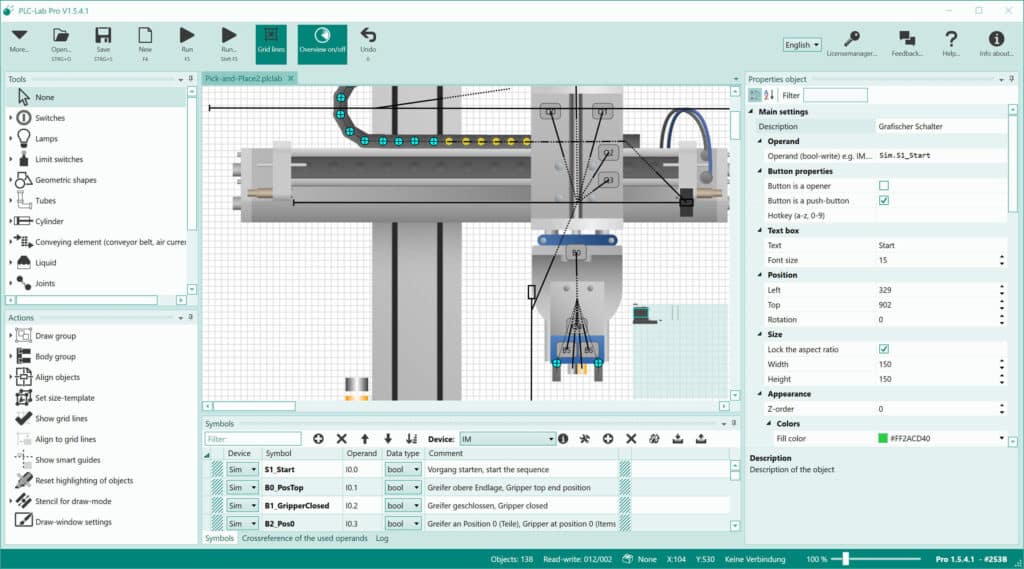Switch to Crossreference of the used operands tab
This screenshot has height=569, width=1024.
pyautogui.click(x=304, y=539)
